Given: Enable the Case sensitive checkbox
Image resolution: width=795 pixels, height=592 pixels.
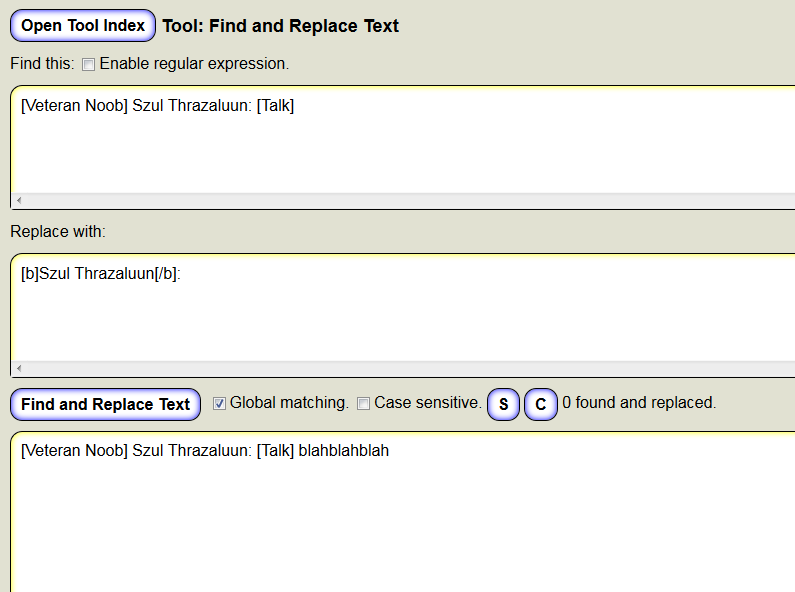Looking at the screenshot, I should tap(363, 403).
